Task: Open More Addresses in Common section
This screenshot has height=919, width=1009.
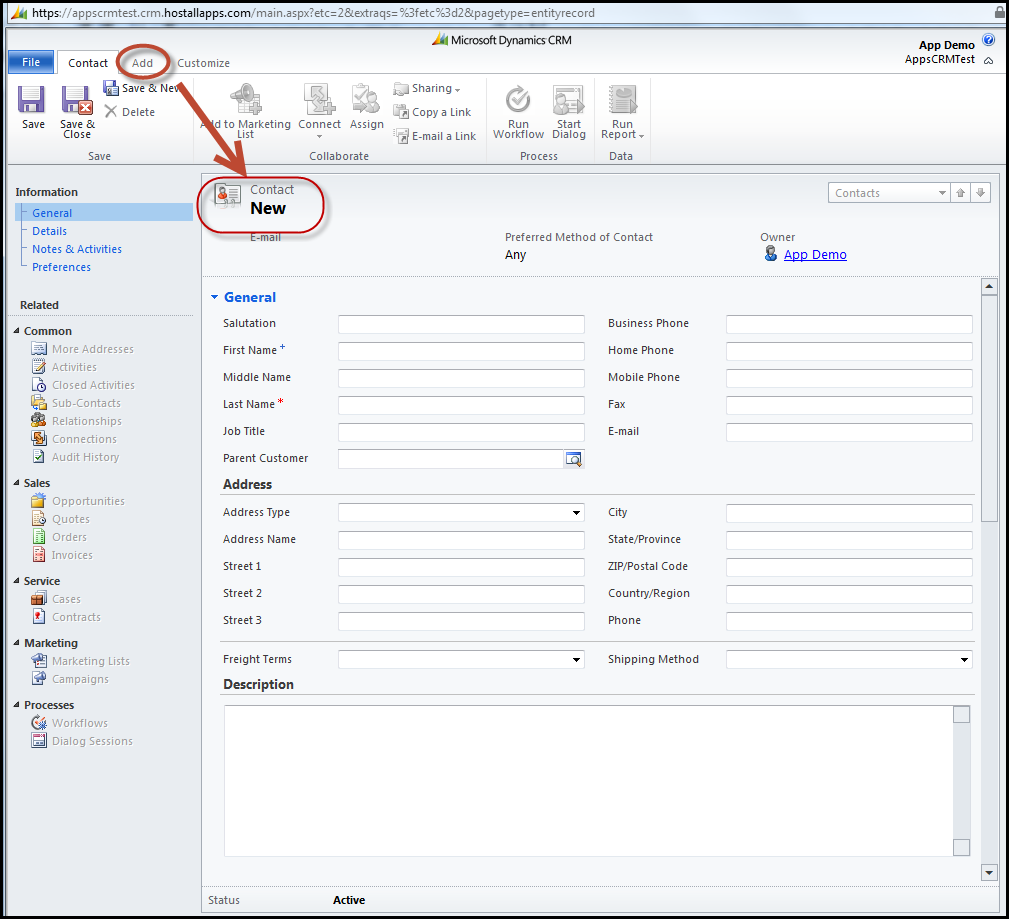Action: click(82, 349)
